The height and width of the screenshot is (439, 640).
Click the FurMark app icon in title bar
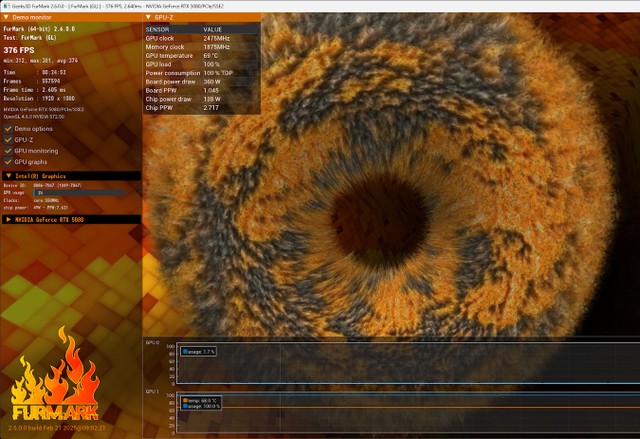pyautogui.click(x=7, y=6)
